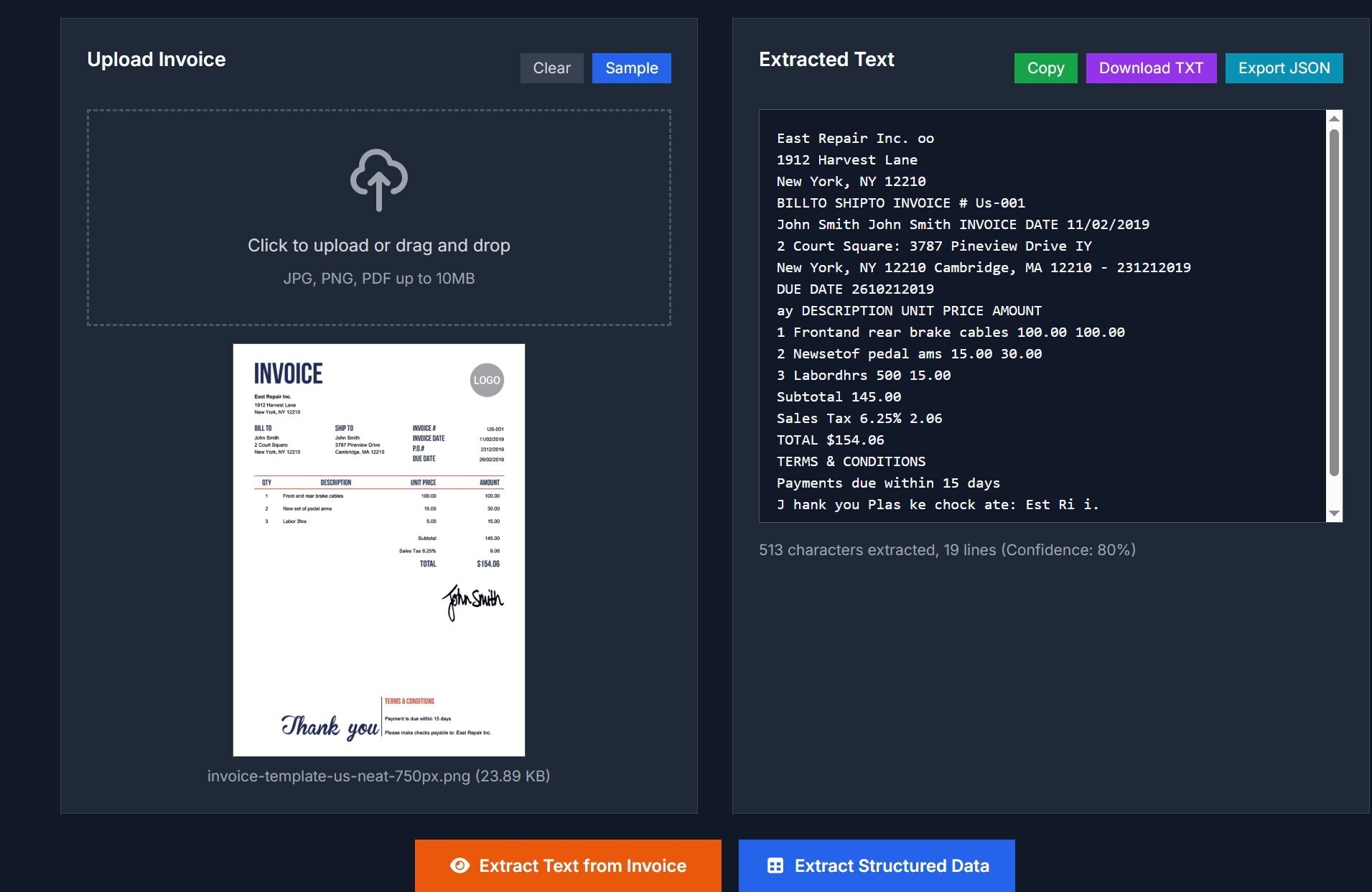Click the gray LOGO circle in invoice preview

click(487, 380)
